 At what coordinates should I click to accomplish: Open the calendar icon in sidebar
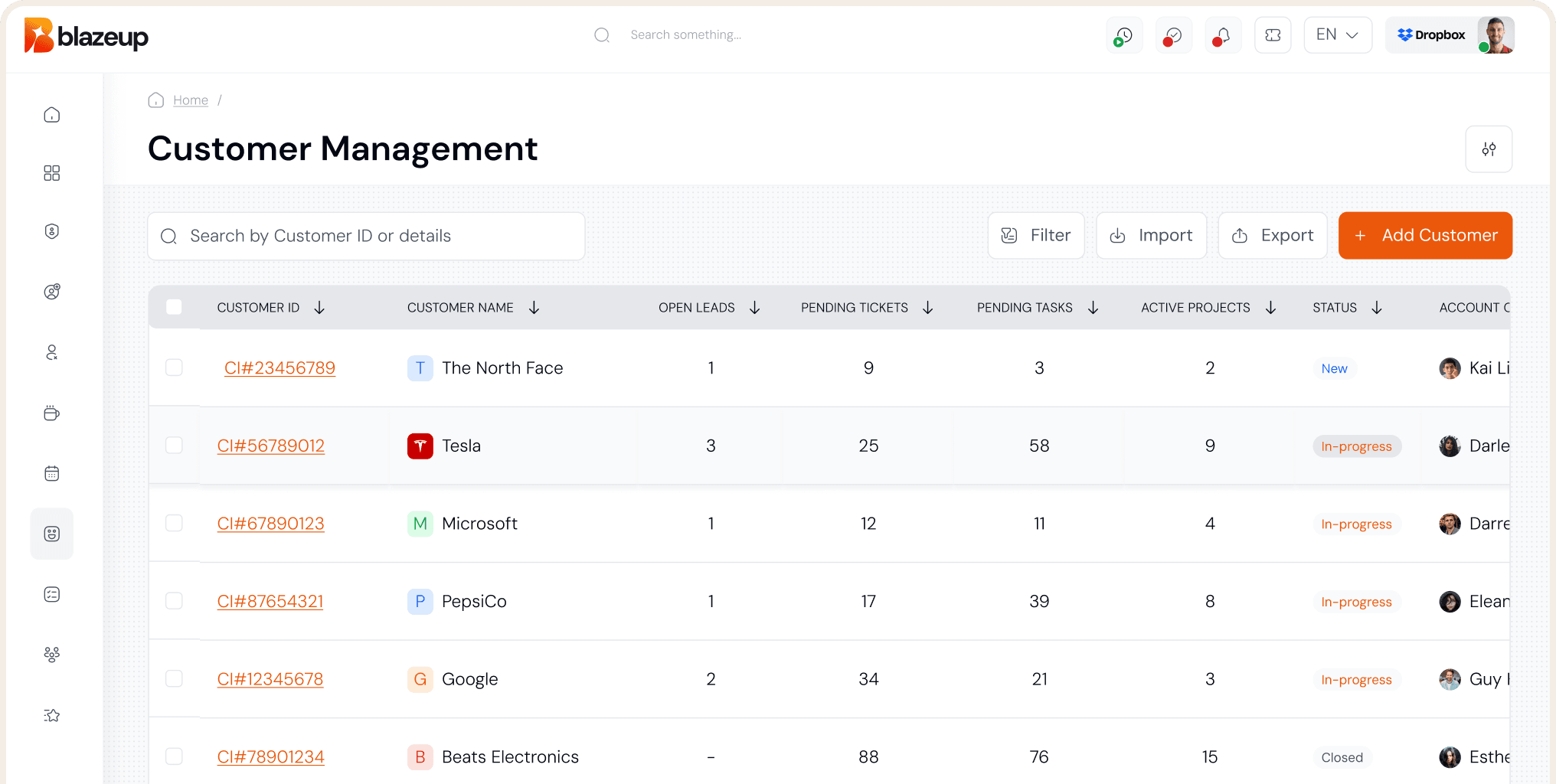coord(52,473)
